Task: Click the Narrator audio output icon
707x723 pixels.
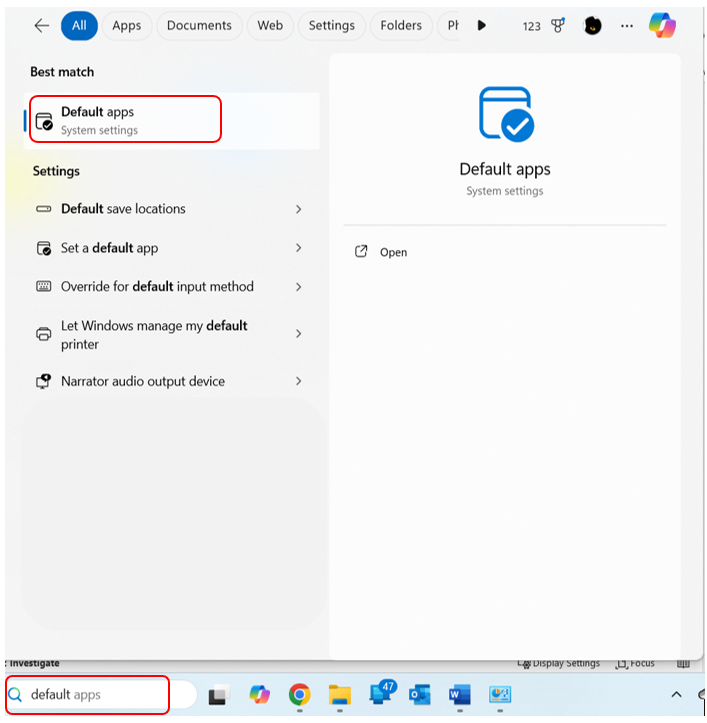Action: (44, 381)
